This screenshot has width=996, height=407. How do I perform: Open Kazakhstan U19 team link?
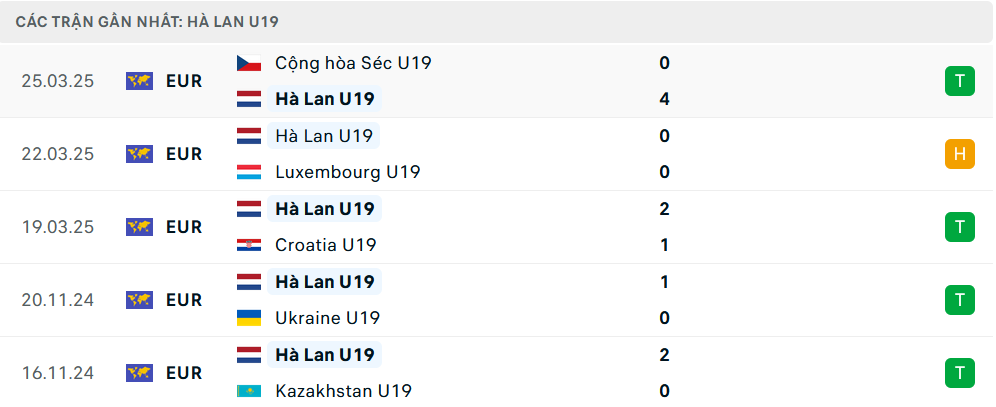[x=343, y=391]
